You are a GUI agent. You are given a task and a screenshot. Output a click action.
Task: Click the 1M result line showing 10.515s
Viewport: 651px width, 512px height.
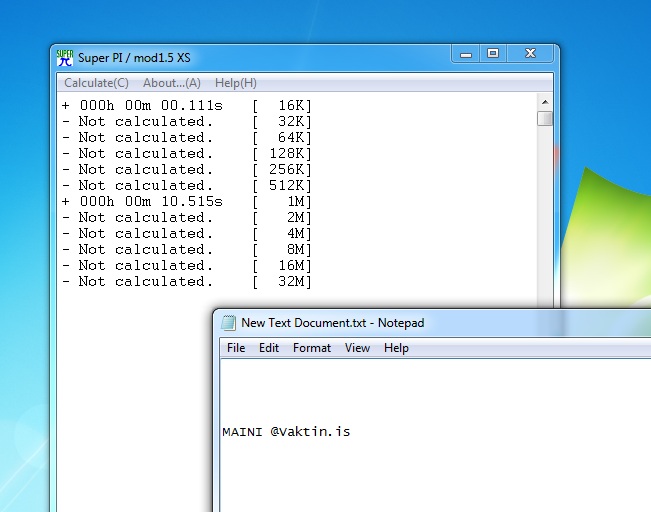pyautogui.click(x=187, y=201)
